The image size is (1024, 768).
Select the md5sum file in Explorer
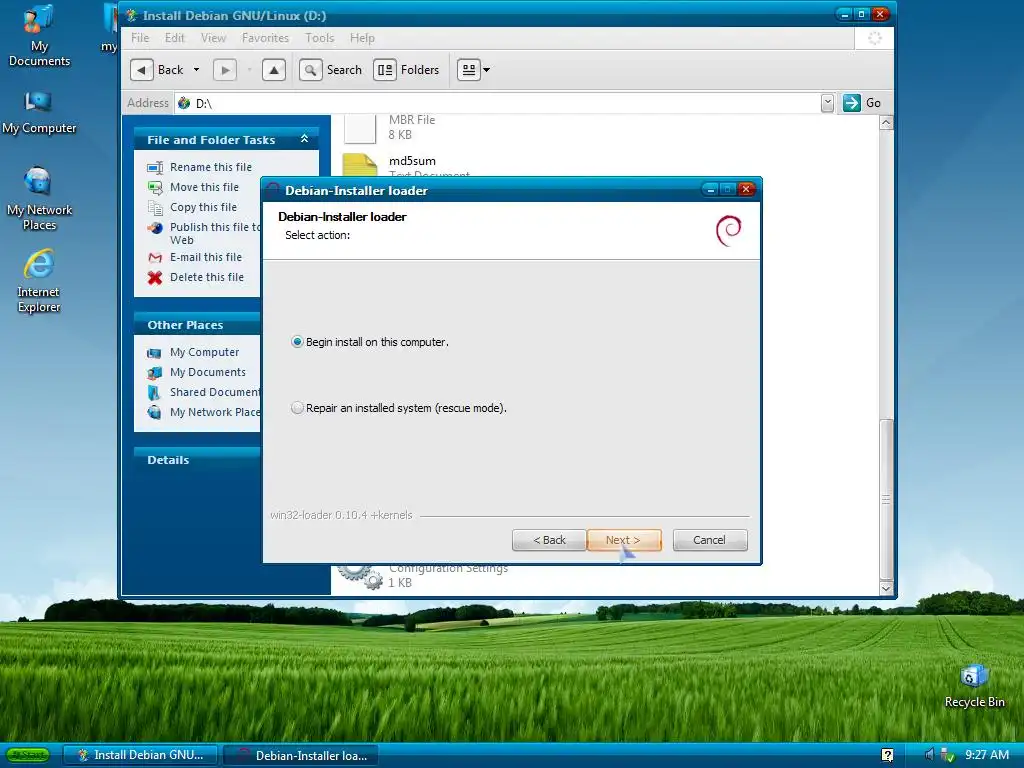412,161
